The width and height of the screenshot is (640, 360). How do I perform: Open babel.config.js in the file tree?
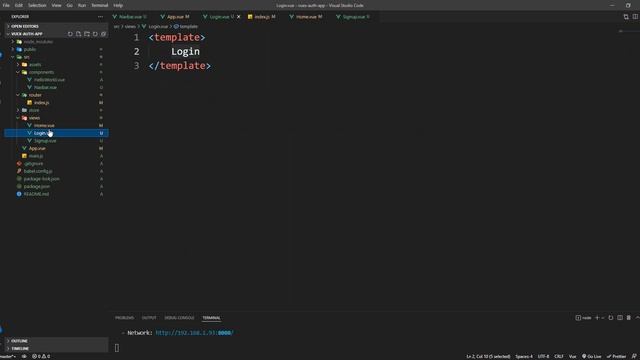point(56,171)
